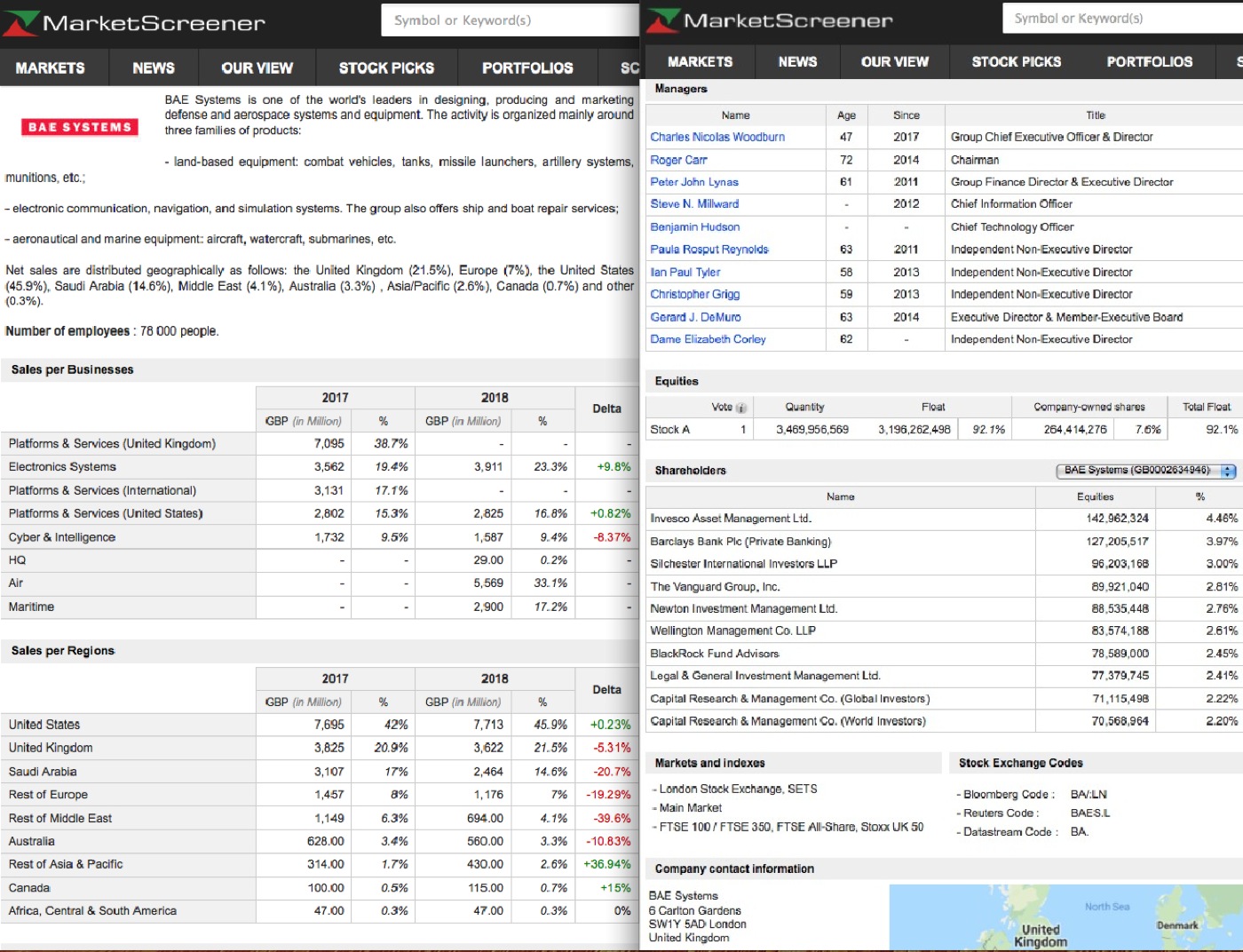Open STOCK PICKS menu in the left window
Viewport: 1243px width, 952px height.
(x=386, y=67)
